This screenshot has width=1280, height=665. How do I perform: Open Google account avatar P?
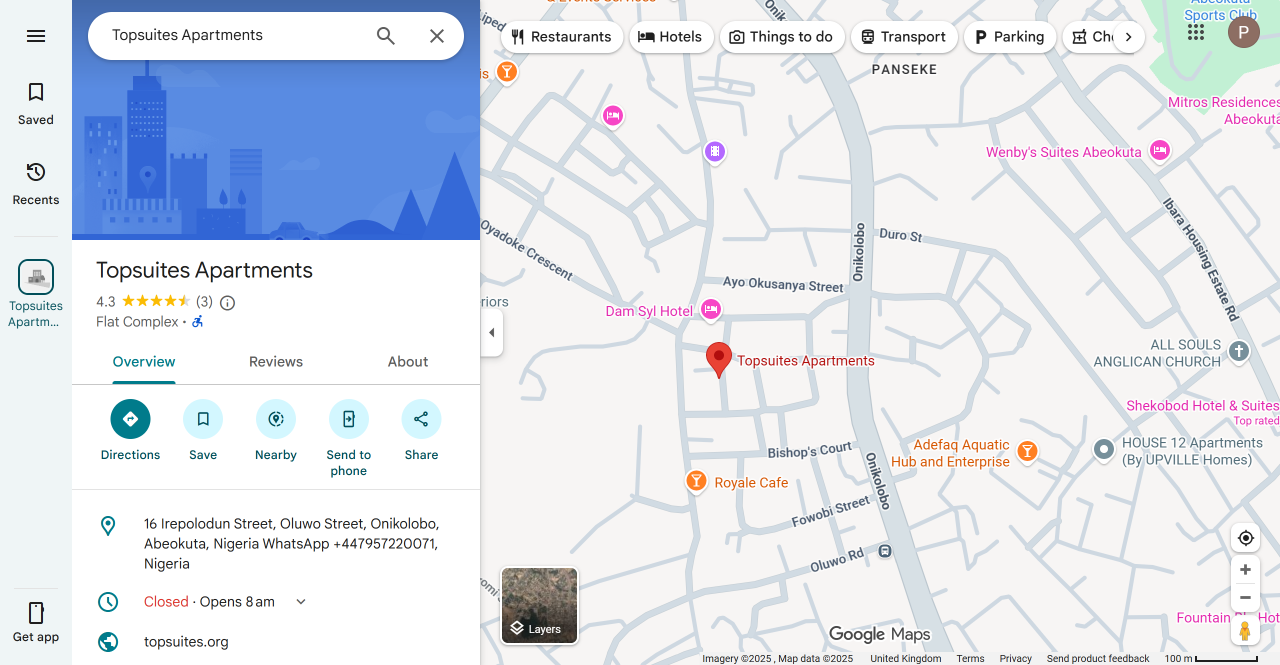pos(1244,33)
